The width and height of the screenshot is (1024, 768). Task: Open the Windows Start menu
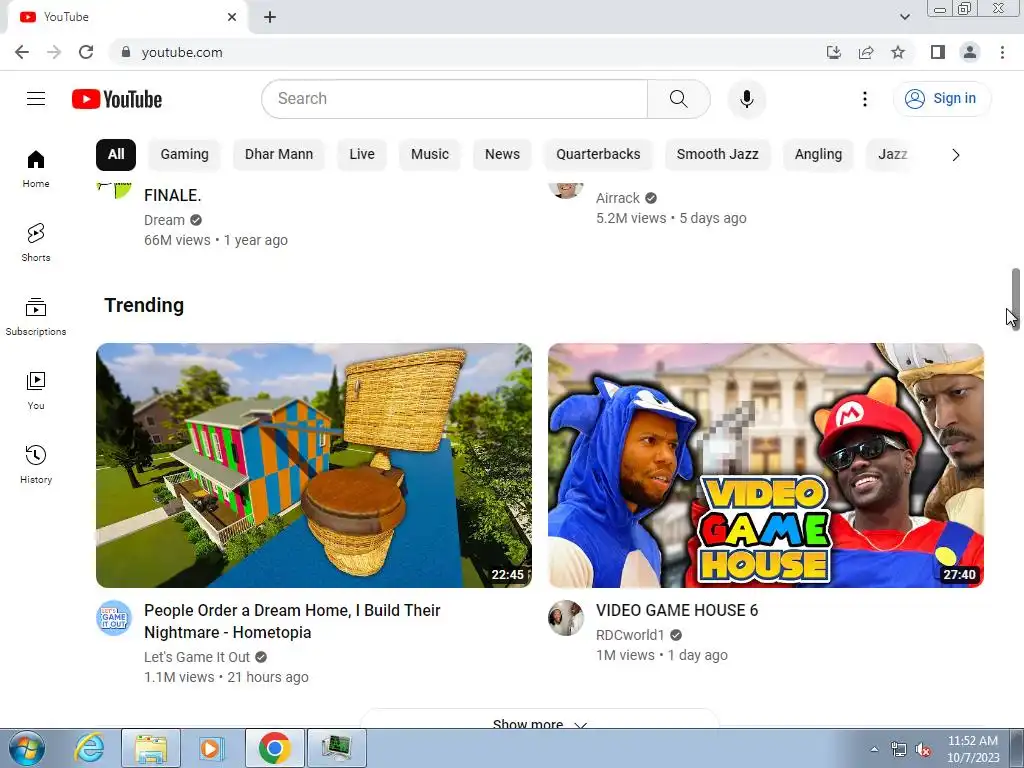tap(27, 748)
